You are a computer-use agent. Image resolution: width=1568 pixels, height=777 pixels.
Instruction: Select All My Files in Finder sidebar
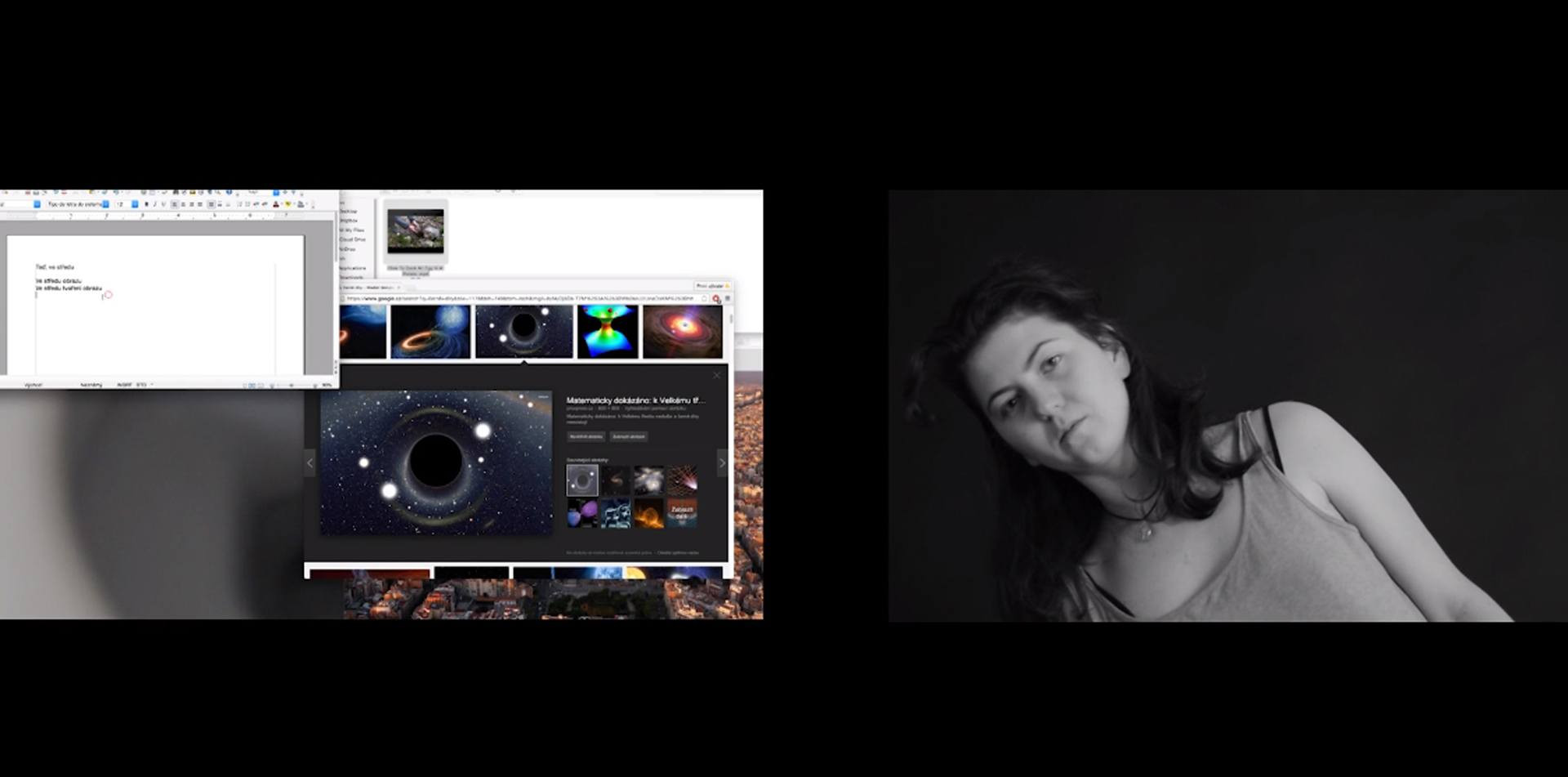(352, 230)
